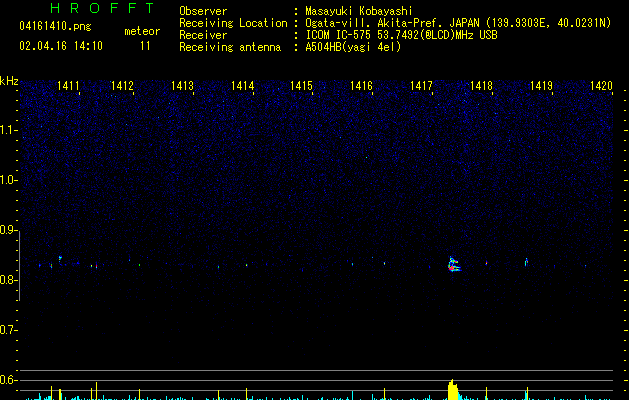The width and height of the screenshot is (629, 400).
Task: Click the 1420 time axis marker
Action: pos(601,85)
